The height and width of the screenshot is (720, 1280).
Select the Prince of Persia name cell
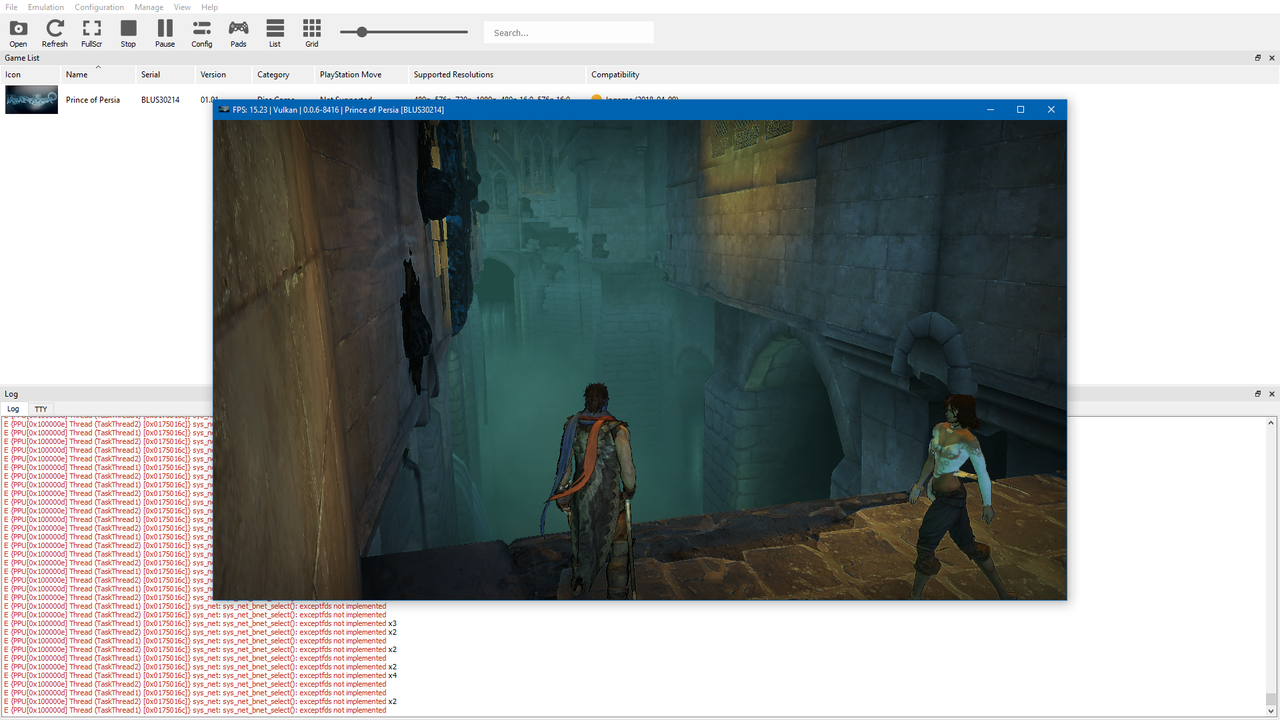coord(93,100)
